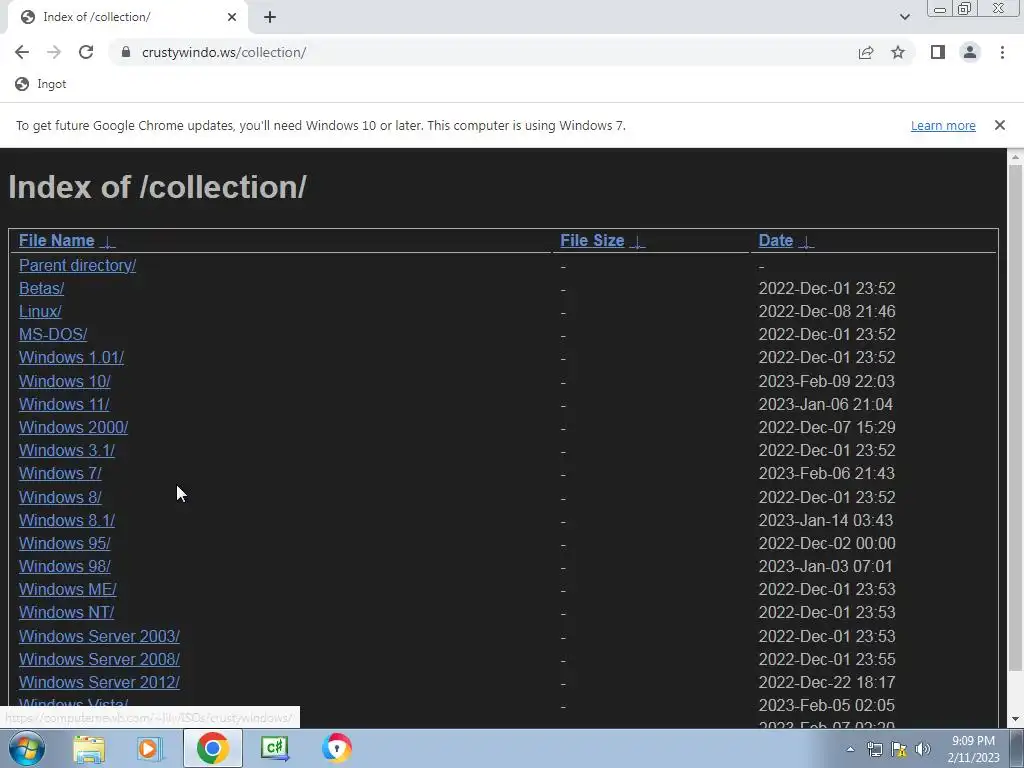Open the Windows Server 2012/ folder

click(x=99, y=682)
